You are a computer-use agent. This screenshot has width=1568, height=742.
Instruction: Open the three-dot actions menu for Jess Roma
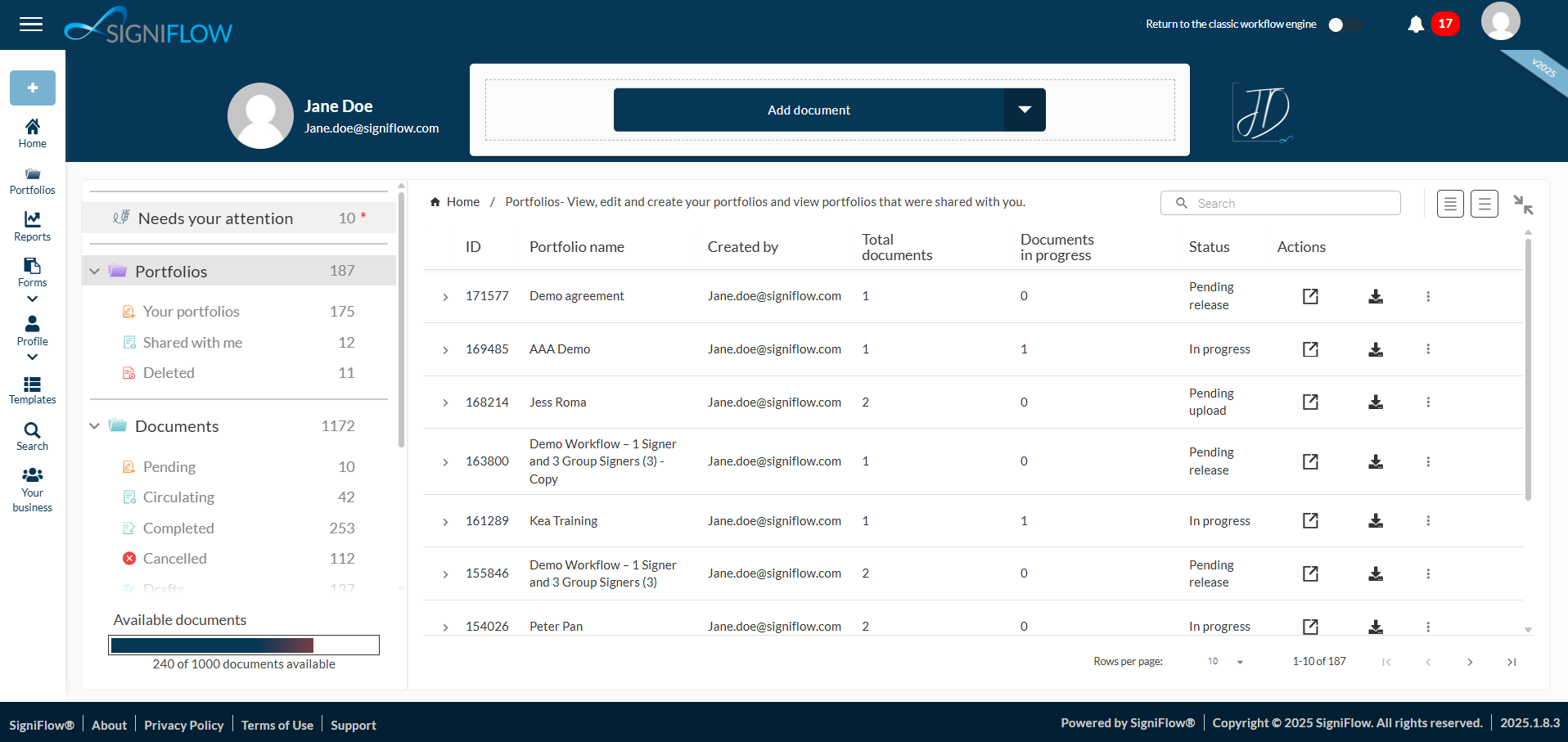(1429, 402)
